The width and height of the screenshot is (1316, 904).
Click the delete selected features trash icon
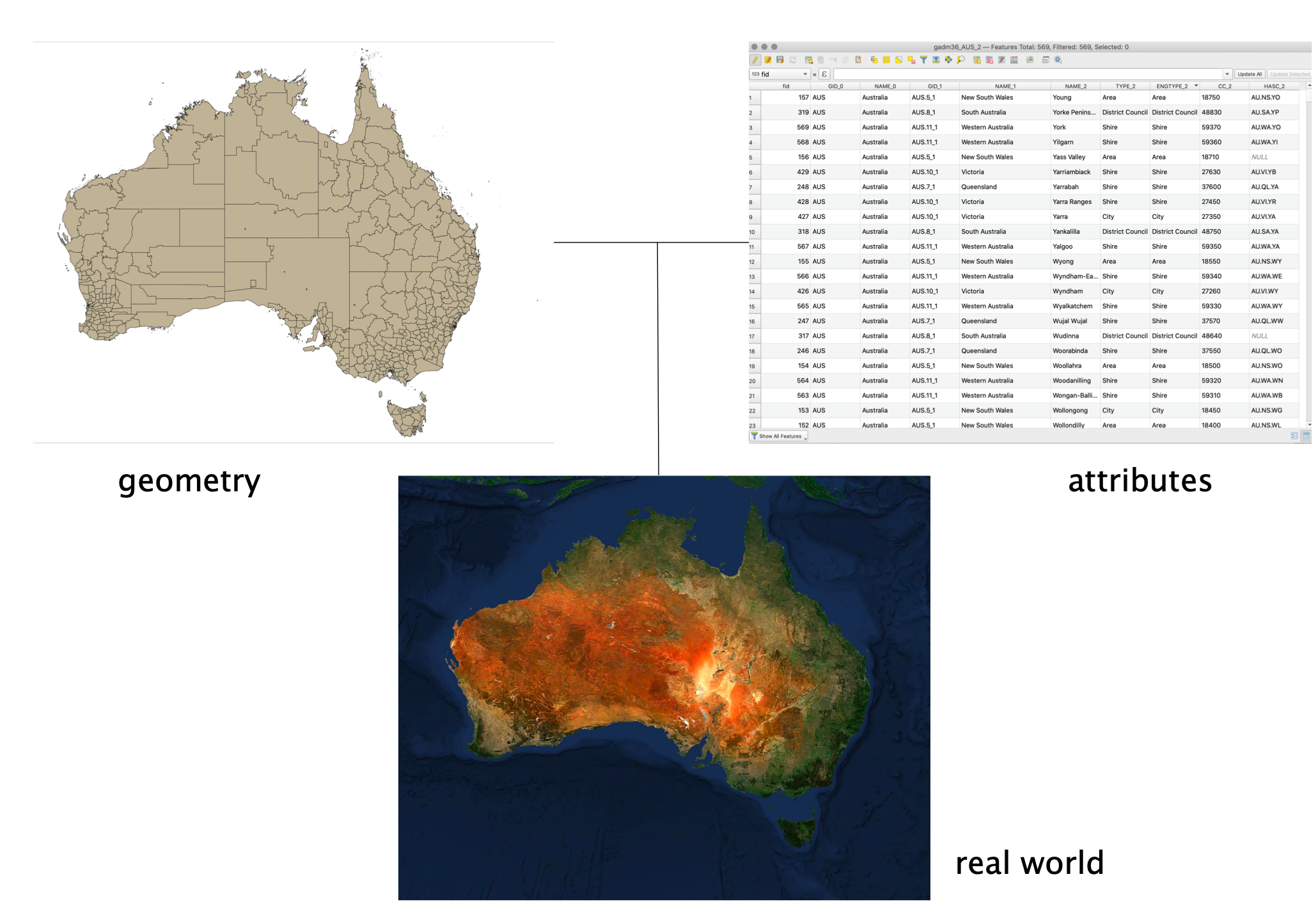point(820,59)
